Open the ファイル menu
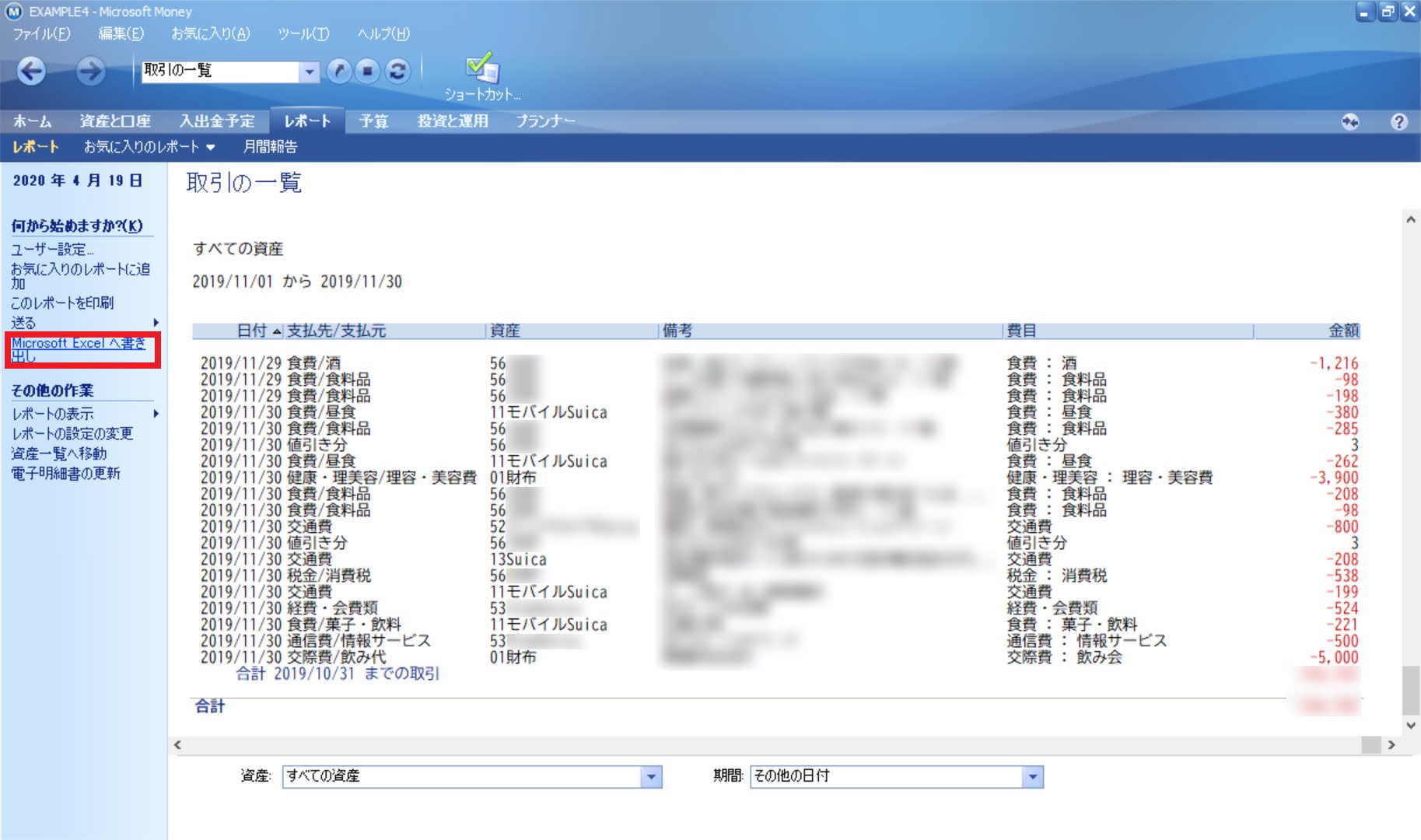This screenshot has width=1421, height=840. coord(41,33)
